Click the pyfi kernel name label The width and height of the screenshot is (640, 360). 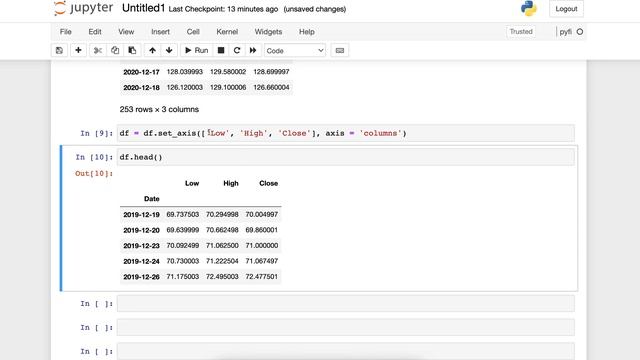point(566,32)
